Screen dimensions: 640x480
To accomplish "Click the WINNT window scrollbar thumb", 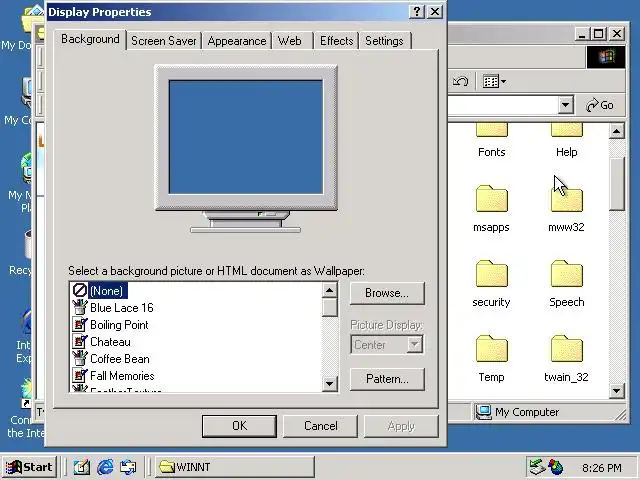I will pos(616,184).
